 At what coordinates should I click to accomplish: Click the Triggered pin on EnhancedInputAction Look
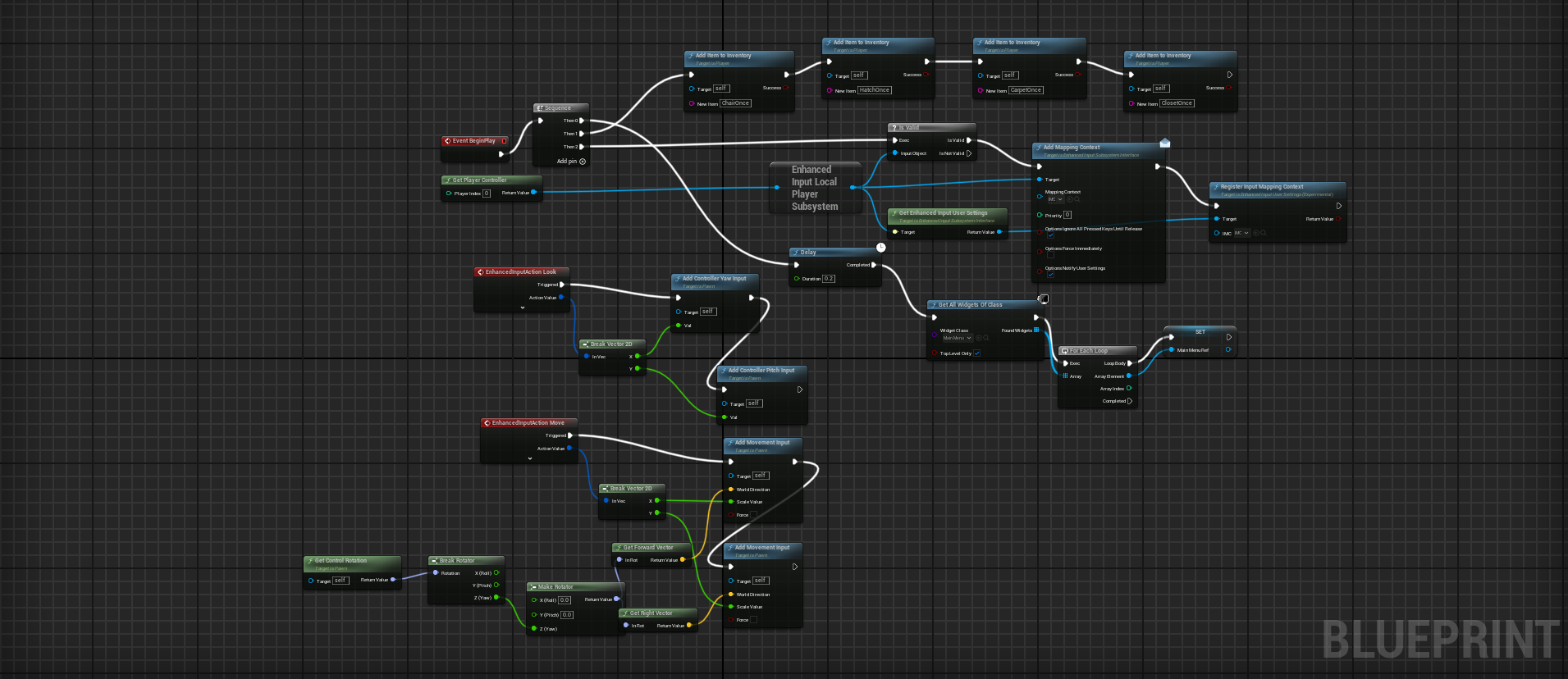562,285
